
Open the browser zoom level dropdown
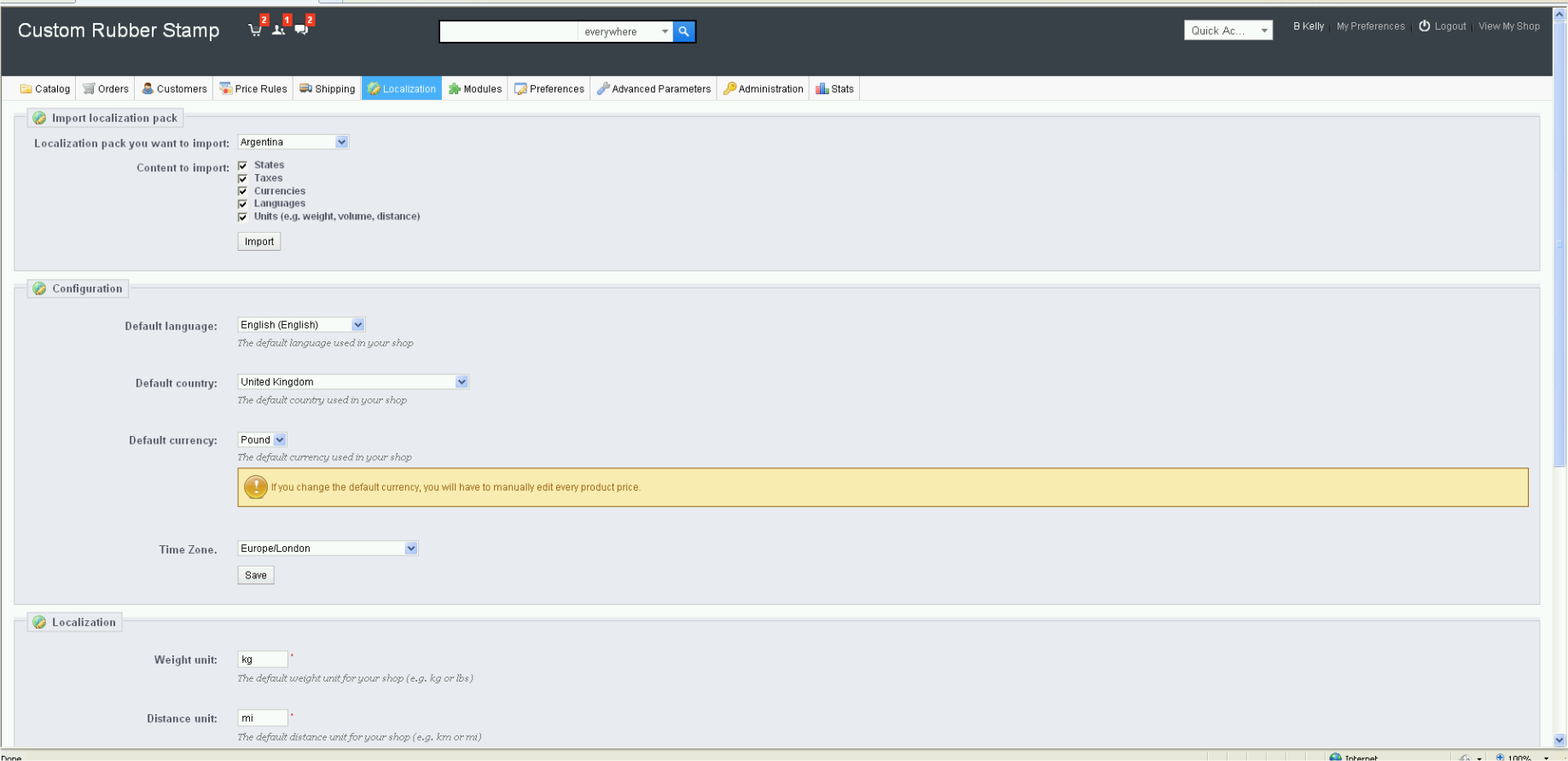coord(1546,758)
